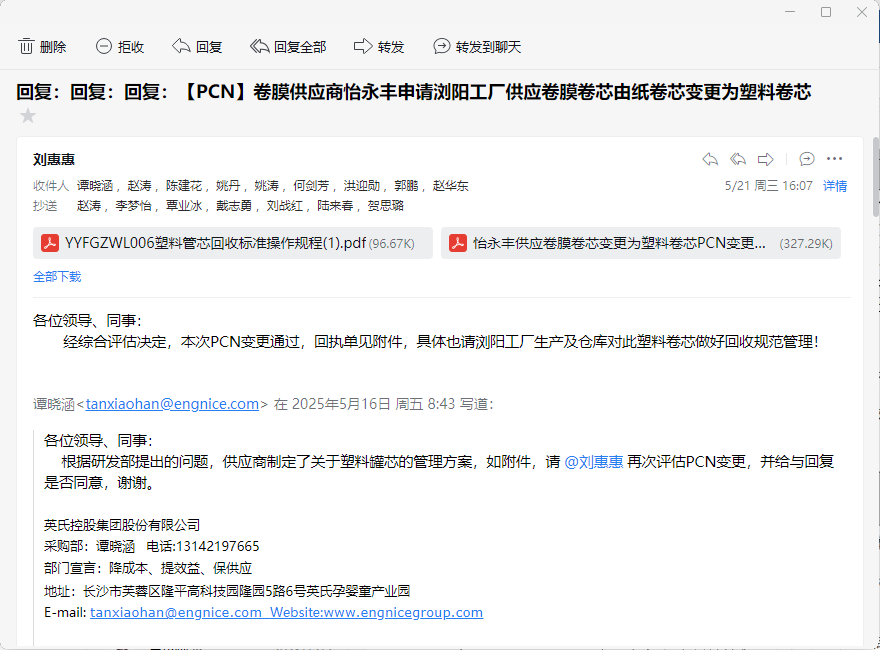Click the 转发 forward button in toolbar
This screenshot has height=650, width=880.
tap(379, 47)
